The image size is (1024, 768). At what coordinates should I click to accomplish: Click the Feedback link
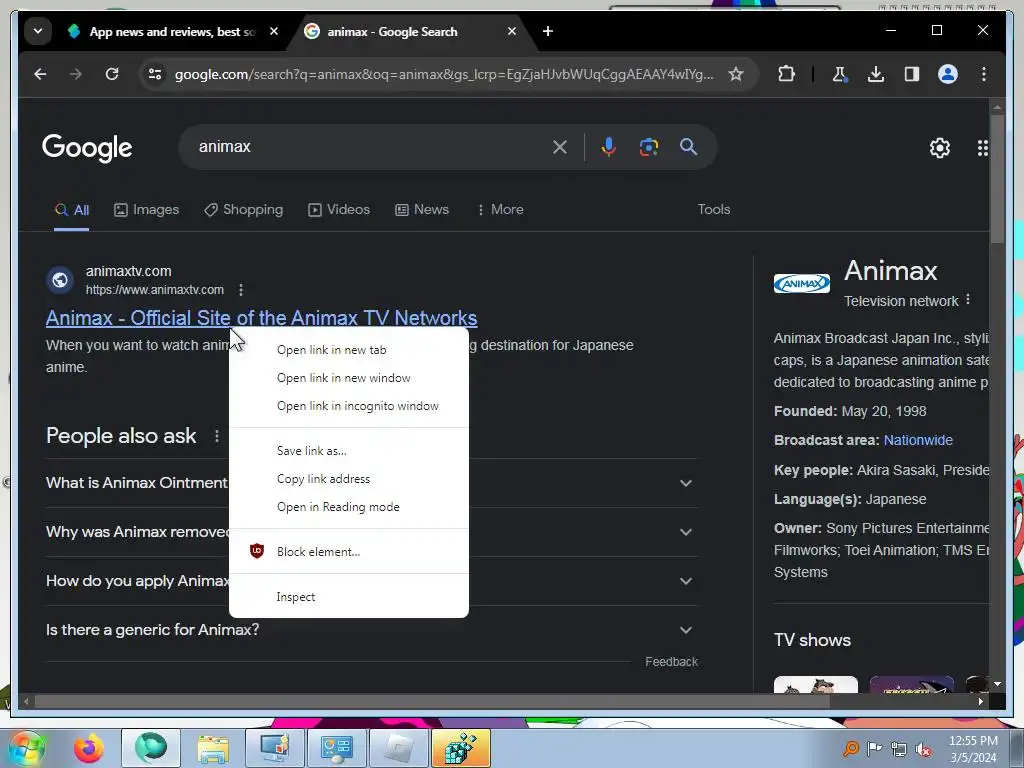(671, 662)
